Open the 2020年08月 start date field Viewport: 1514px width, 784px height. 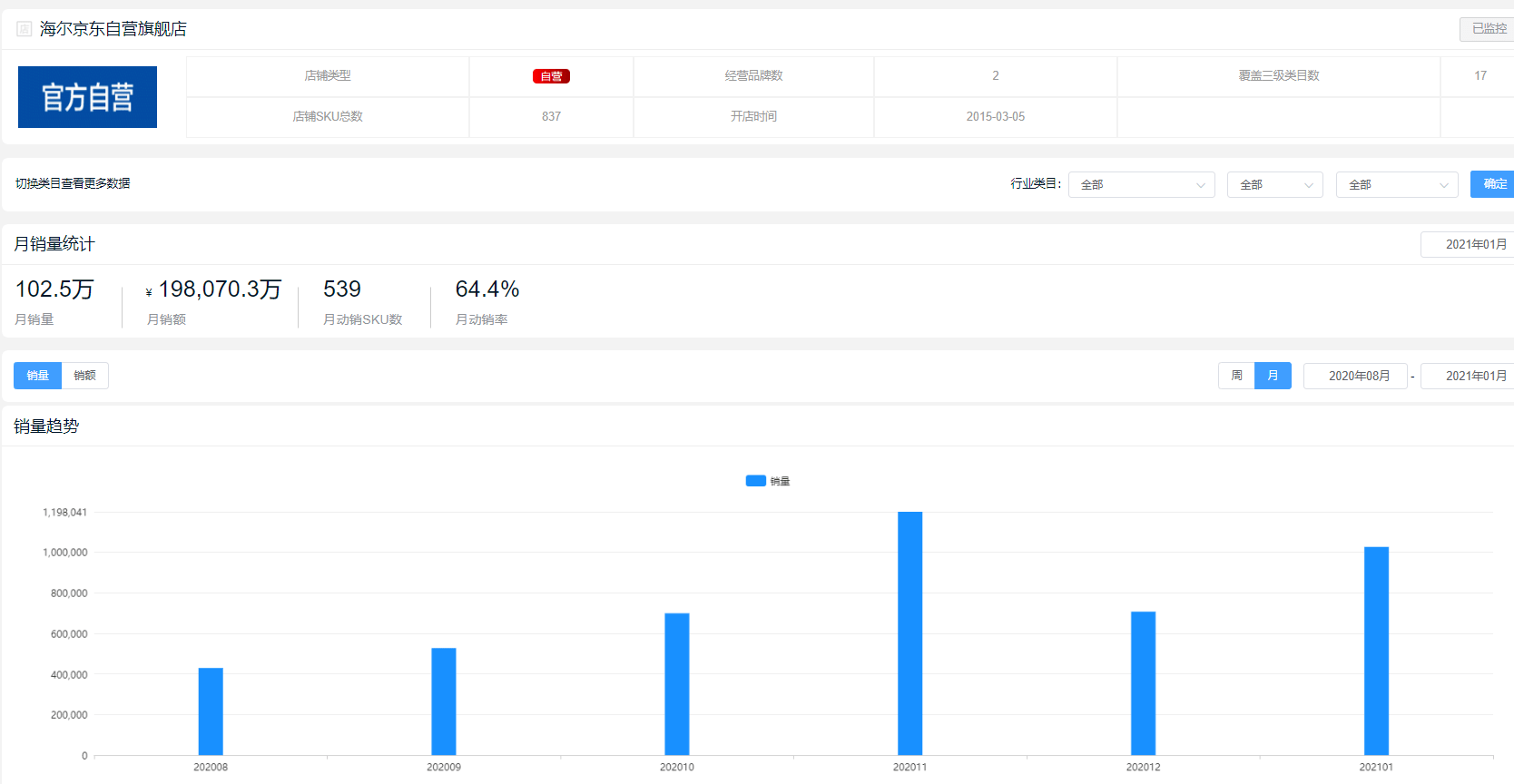click(x=1355, y=376)
